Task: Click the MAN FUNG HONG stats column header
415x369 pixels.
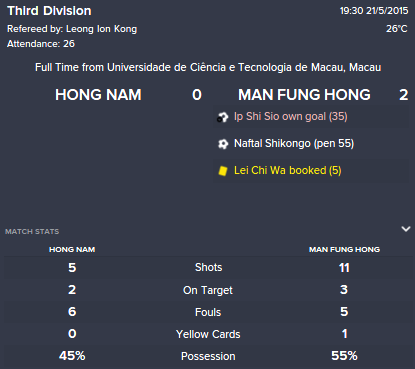Action: click(x=344, y=250)
